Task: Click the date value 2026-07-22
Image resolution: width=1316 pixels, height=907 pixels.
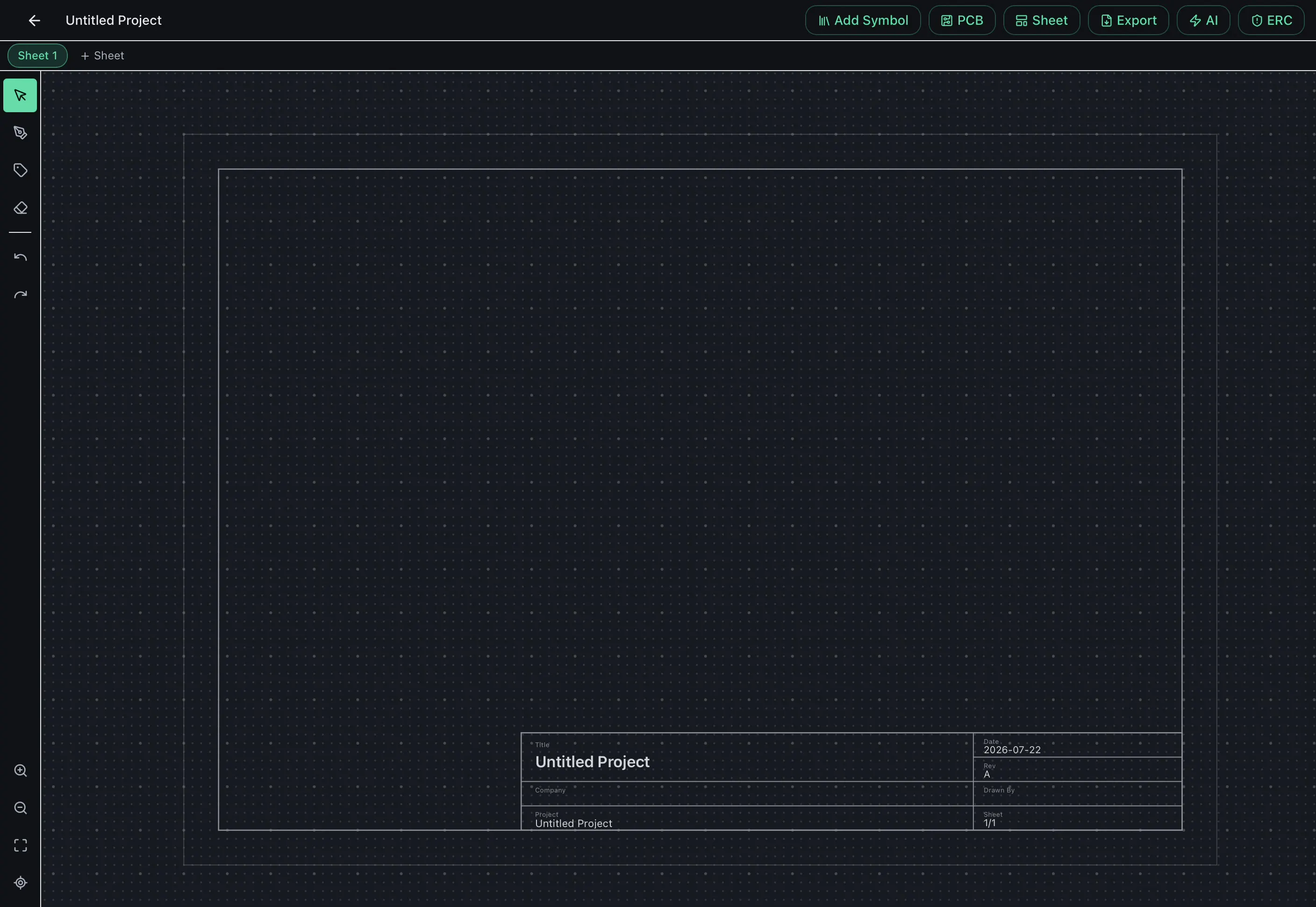Action: click(x=1012, y=750)
